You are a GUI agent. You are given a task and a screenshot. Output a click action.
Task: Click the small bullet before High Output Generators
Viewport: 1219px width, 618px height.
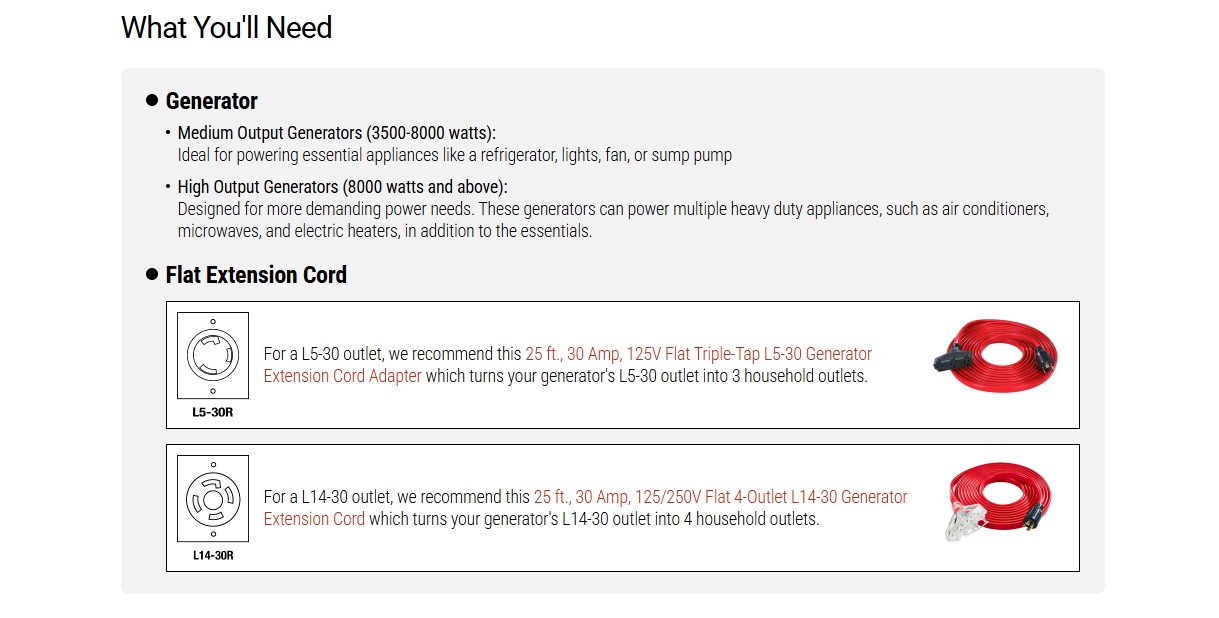[x=168, y=187]
